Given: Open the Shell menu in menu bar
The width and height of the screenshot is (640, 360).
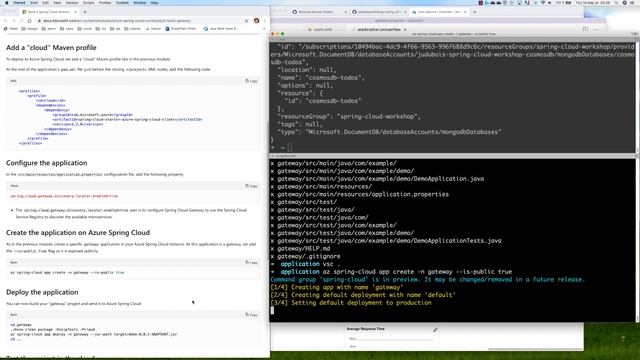Looking at the screenshot, I should click(x=34, y=2).
